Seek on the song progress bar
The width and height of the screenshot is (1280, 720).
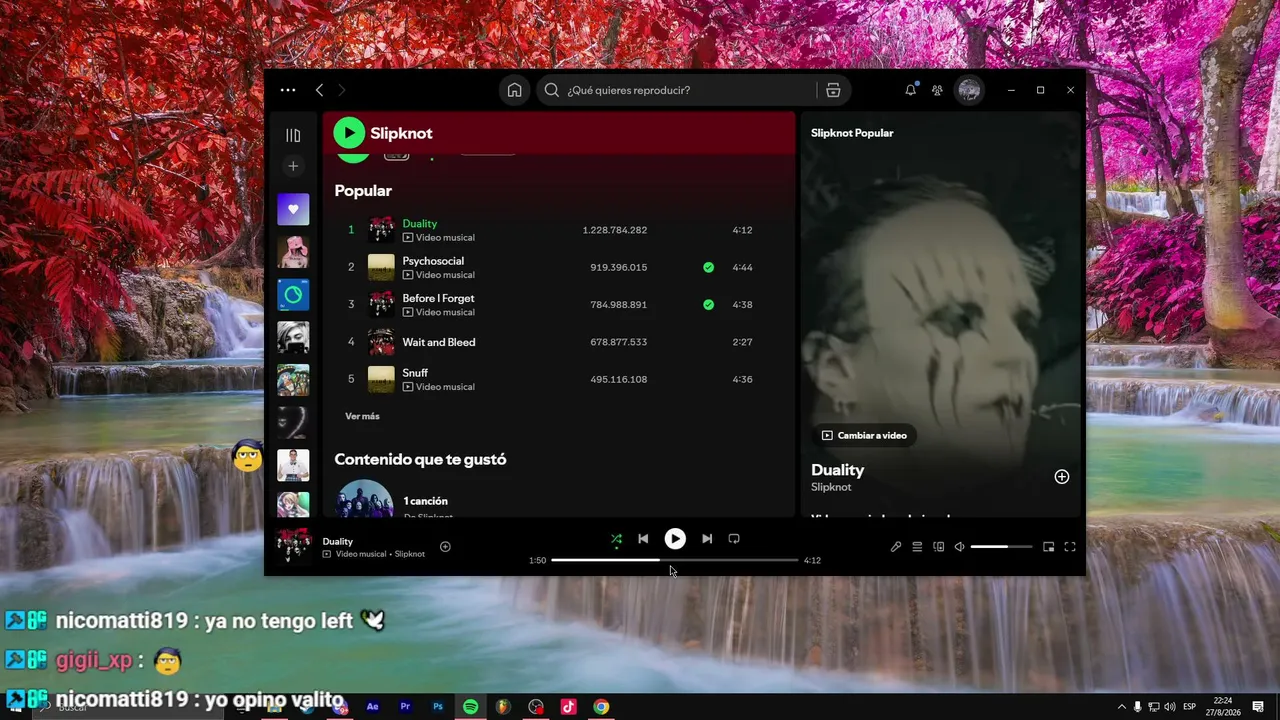coord(675,560)
